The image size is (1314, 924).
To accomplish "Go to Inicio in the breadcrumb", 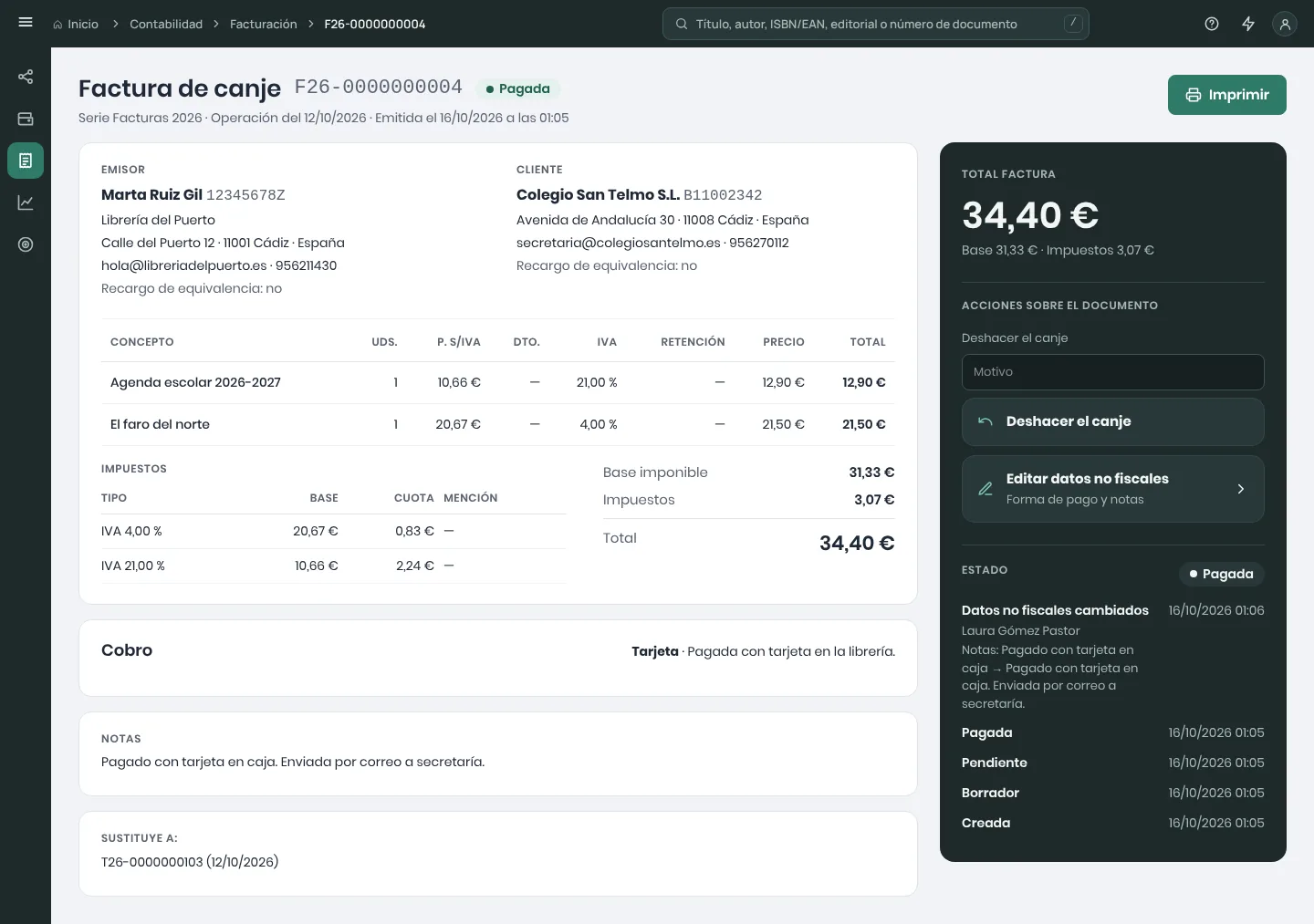I will (76, 24).
